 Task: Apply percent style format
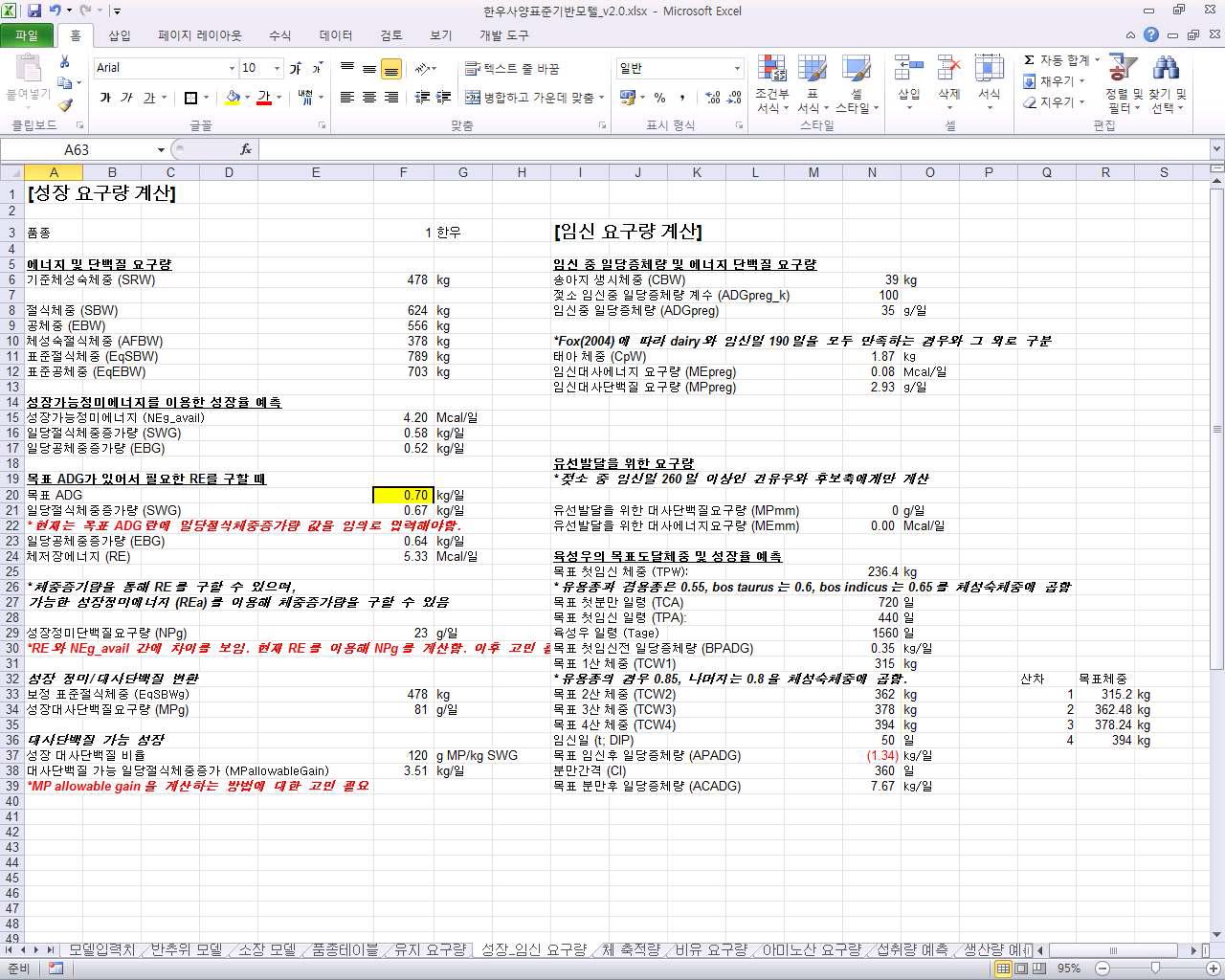pyautogui.click(x=659, y=98)
